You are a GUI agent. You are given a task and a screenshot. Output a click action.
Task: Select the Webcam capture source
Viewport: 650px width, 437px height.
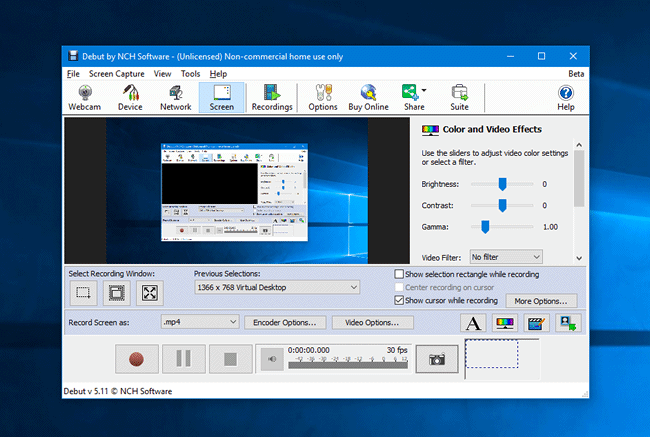point(85,98)
